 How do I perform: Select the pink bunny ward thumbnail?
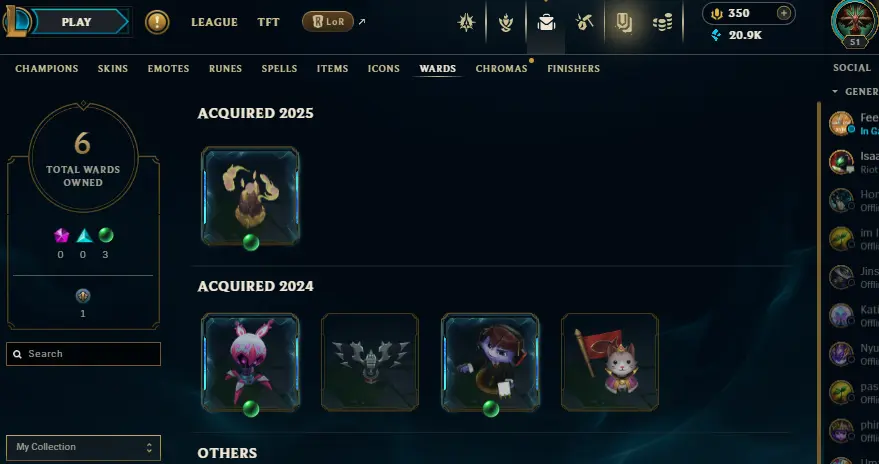tap(251, 363)
